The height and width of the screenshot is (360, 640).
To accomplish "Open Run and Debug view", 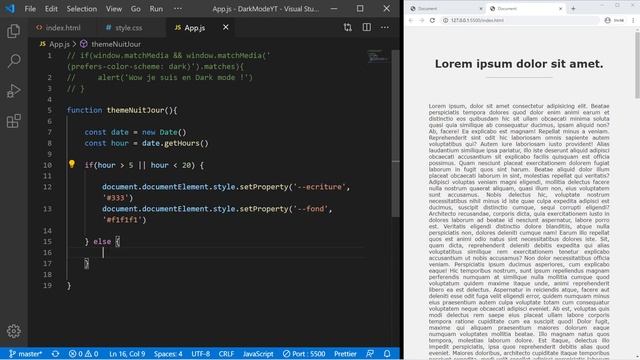I will click(x=13, y=91).
